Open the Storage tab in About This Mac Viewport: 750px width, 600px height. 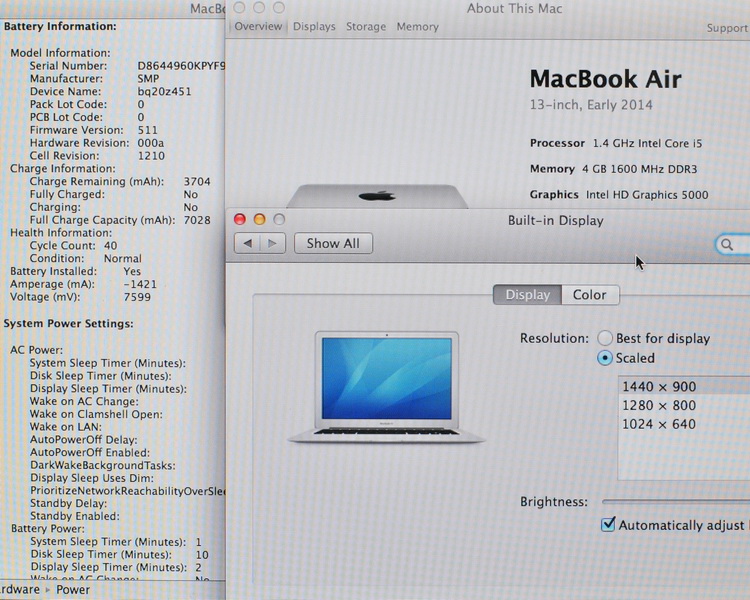tap(366, 27)
